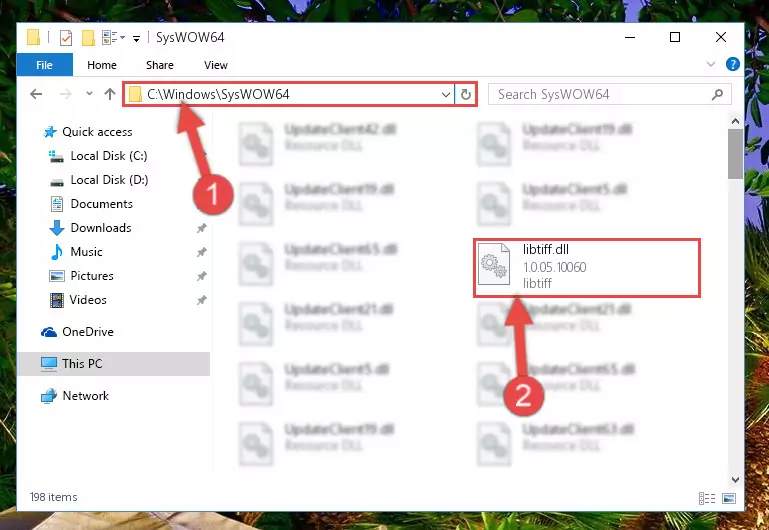Select OneDrive in the navigation pane
This screenshot has width=769, height=530.
point(88,332)
